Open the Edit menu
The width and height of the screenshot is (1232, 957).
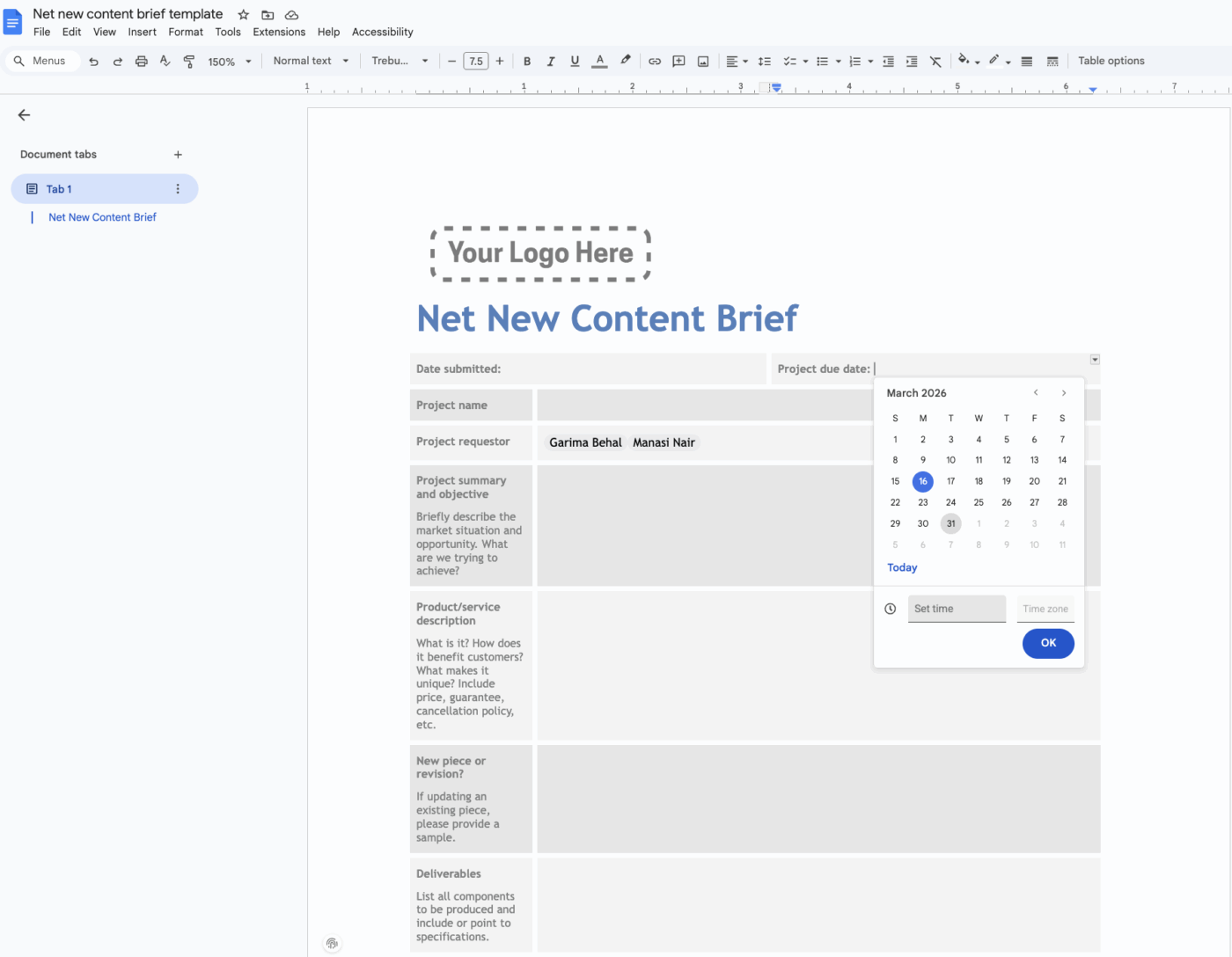pyautogui.click(x=72, y=33)
